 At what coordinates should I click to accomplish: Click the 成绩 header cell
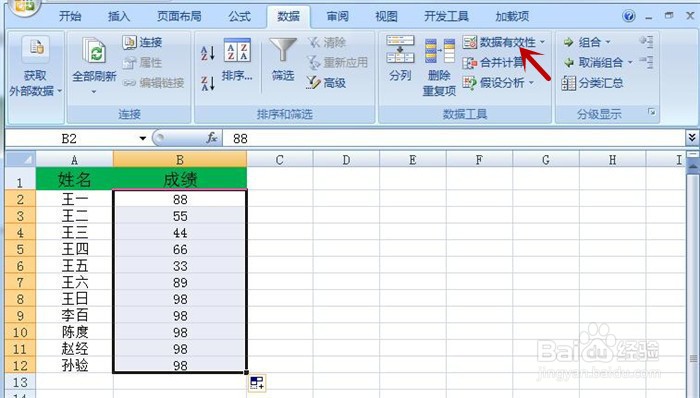click(180, 178)
